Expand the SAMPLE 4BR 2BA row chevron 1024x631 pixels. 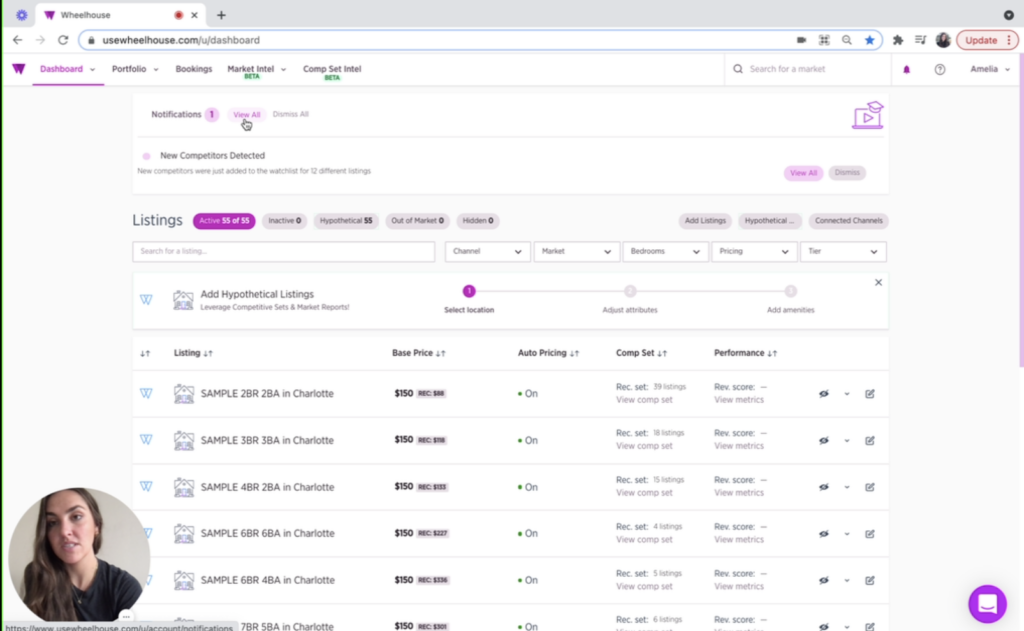tap(847, 487)
